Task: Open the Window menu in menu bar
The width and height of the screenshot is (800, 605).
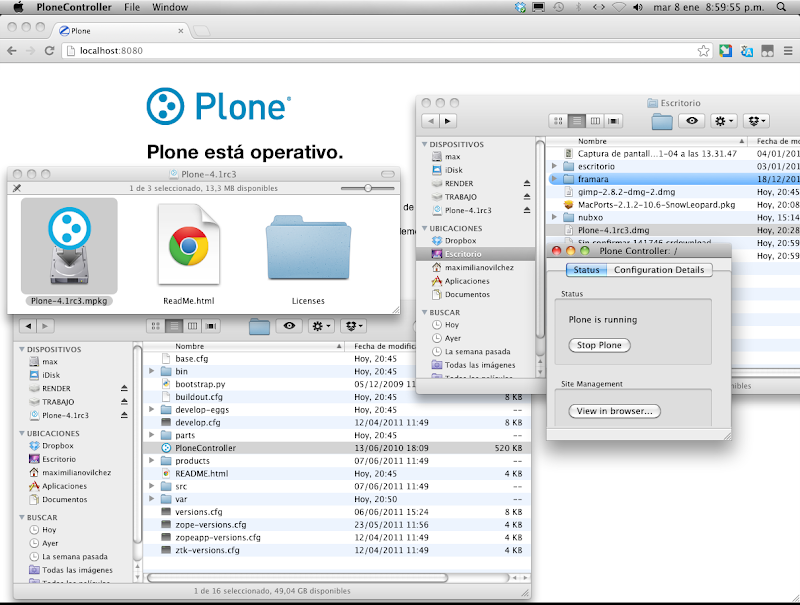Action: [170, 7]
